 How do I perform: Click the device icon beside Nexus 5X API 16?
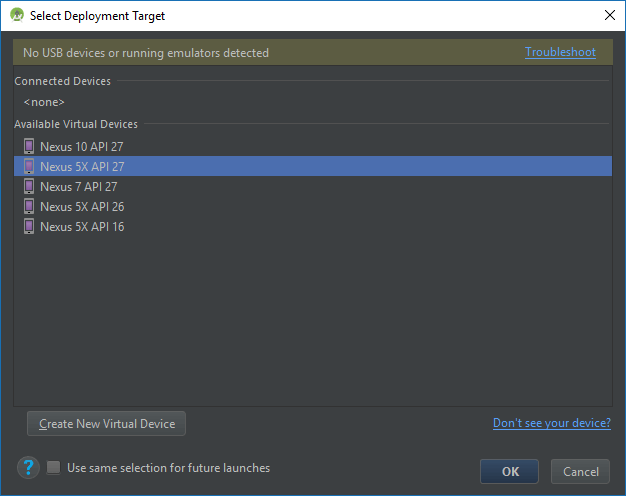click(29, 227)
